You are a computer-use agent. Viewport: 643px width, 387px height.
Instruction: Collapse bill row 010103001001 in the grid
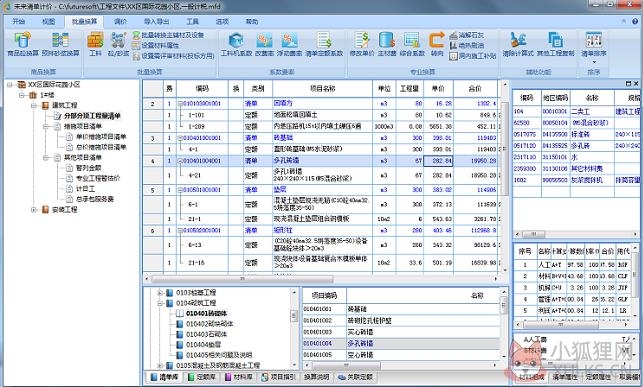[x=180, y=104]
